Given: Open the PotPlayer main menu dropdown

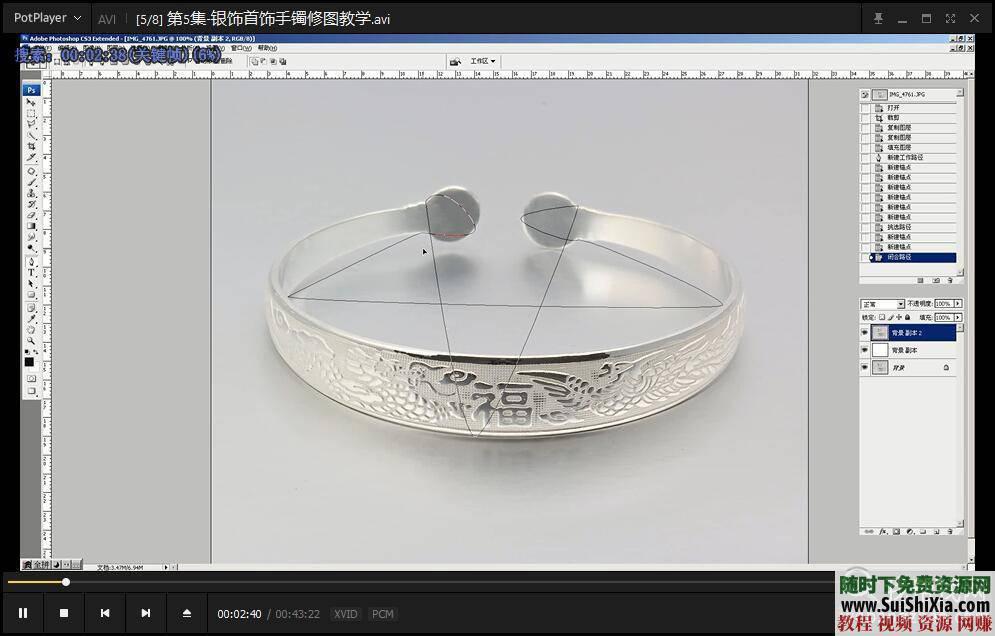Looking at the screenshot, I should coord(47,18).
